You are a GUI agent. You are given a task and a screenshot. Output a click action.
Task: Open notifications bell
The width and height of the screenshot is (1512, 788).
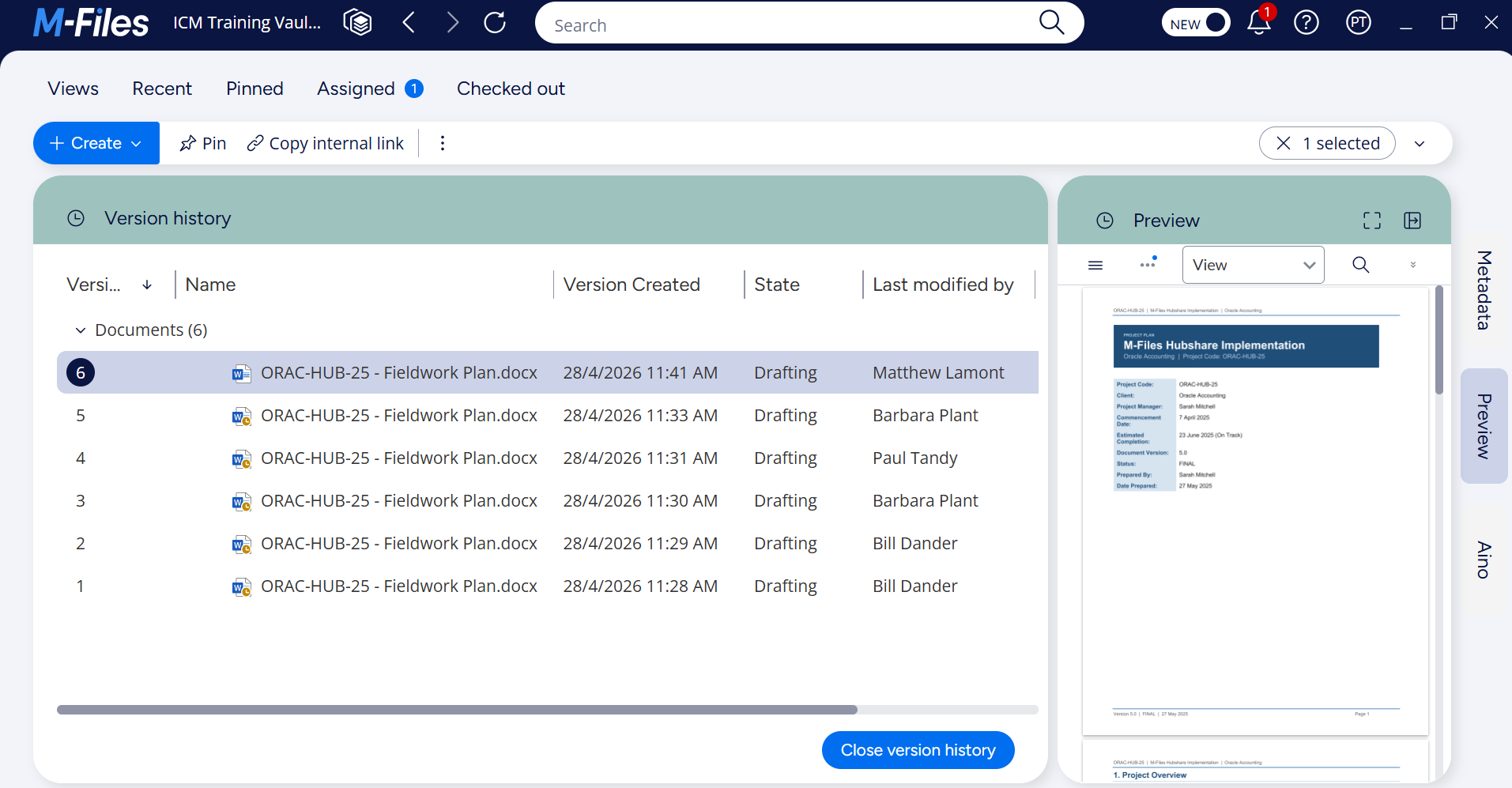(1259, 21)
